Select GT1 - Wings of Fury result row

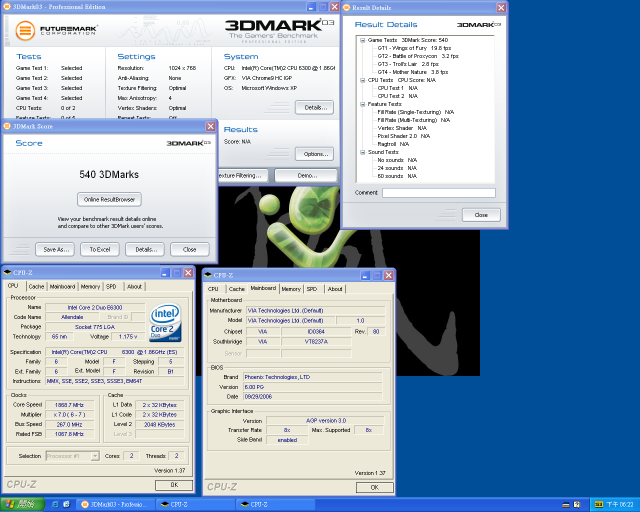click(x=414, y=48)
